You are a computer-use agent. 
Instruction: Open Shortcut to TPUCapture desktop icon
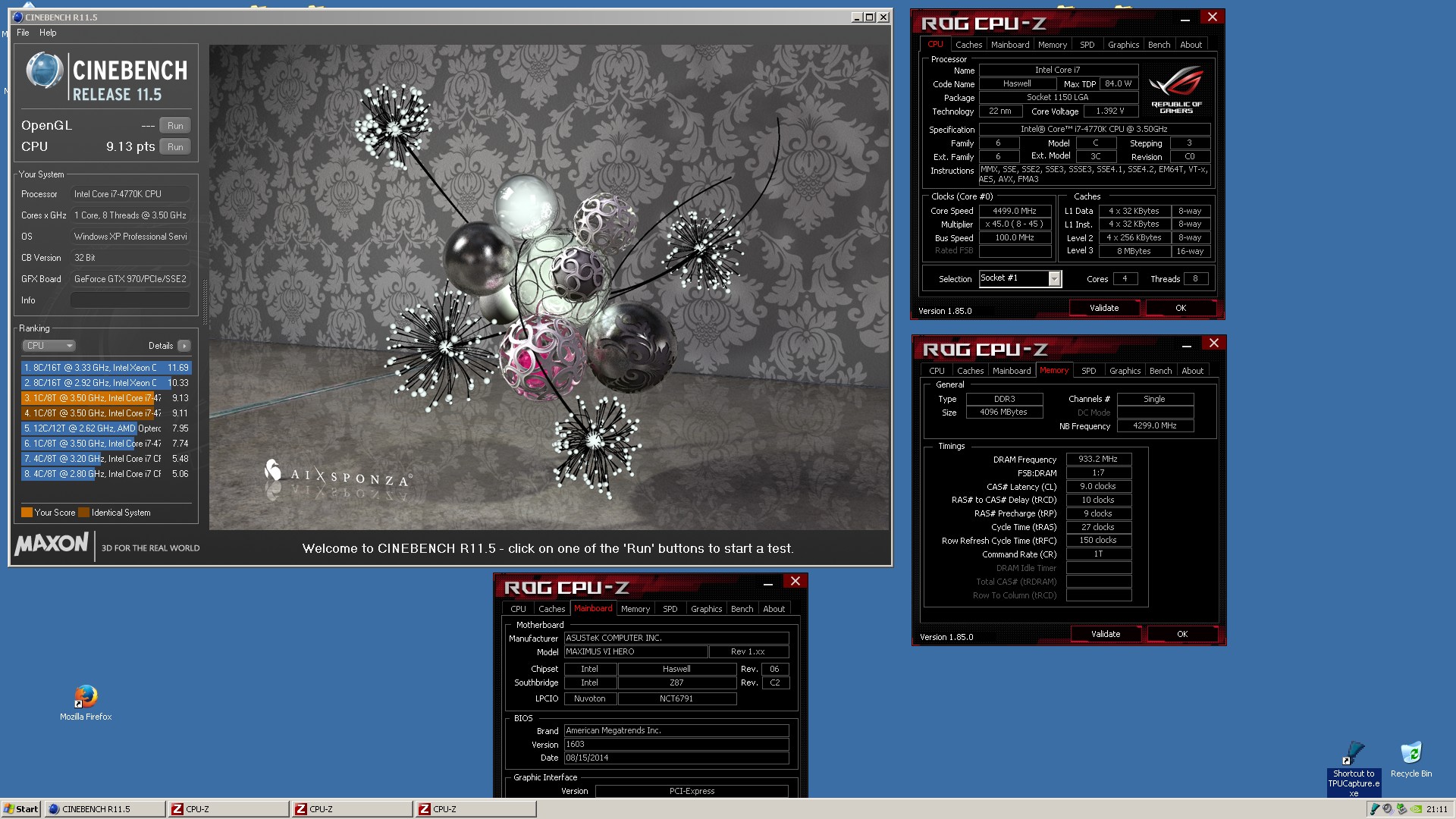[1354, 767]
